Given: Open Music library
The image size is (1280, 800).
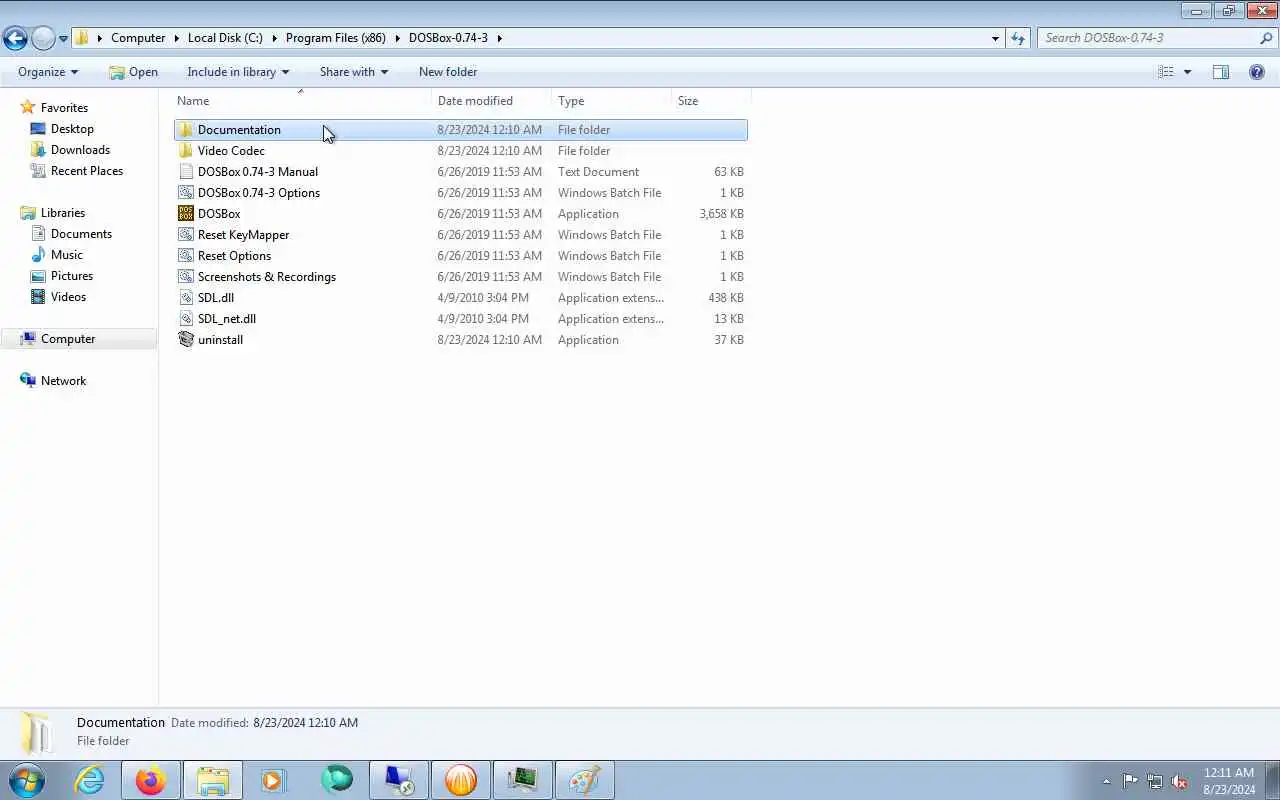Looking at the screenshot, I should point(67,255).
